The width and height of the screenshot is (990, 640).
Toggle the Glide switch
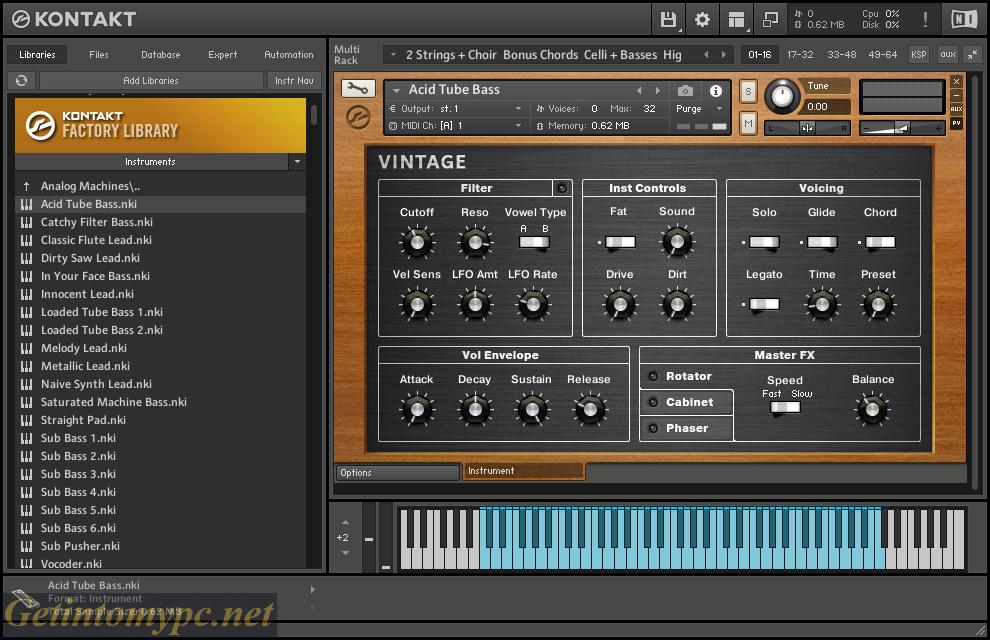click(822, 242)
